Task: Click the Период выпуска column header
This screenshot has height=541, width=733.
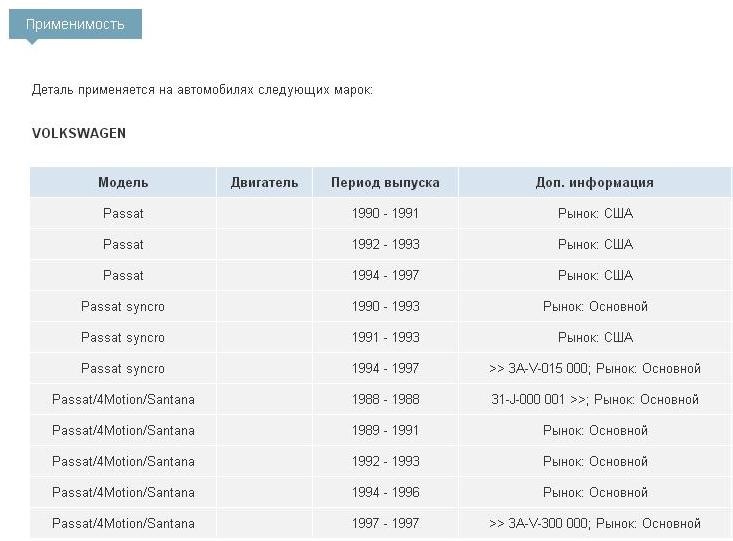Action: 385,182
